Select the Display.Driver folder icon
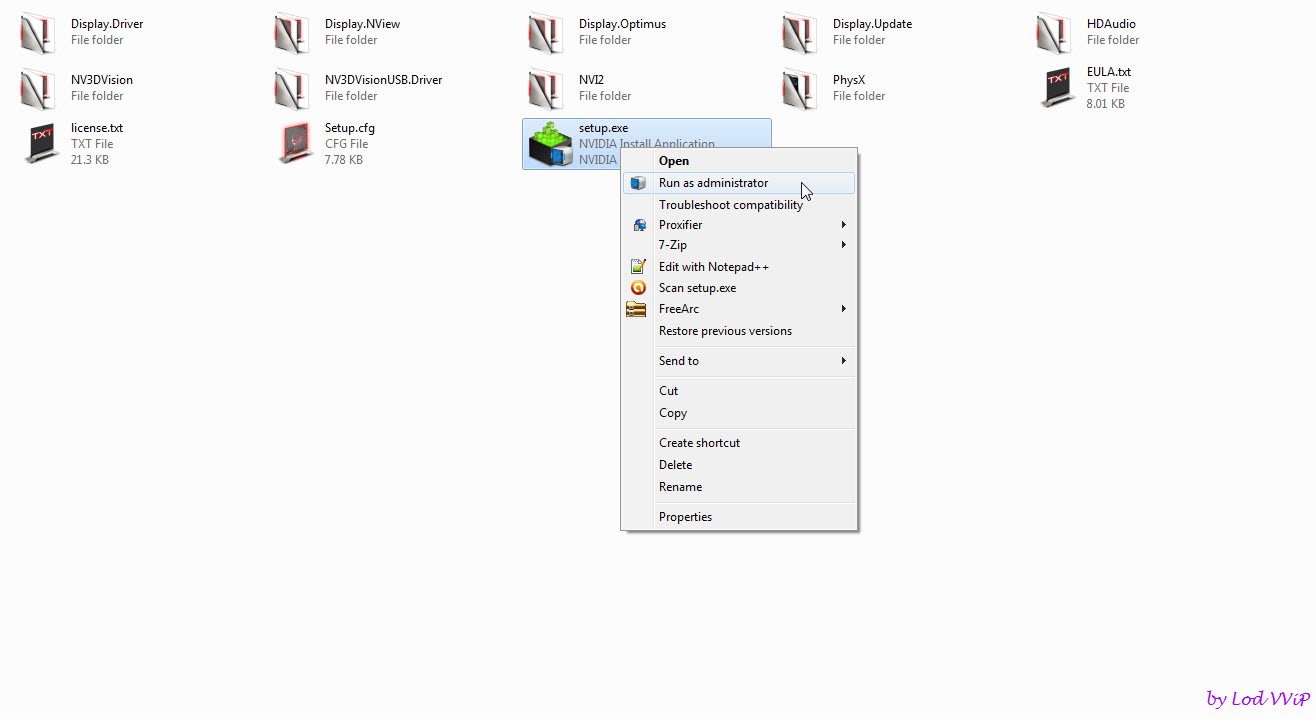Screen dimensions: 1316x719 coord(38,33)
